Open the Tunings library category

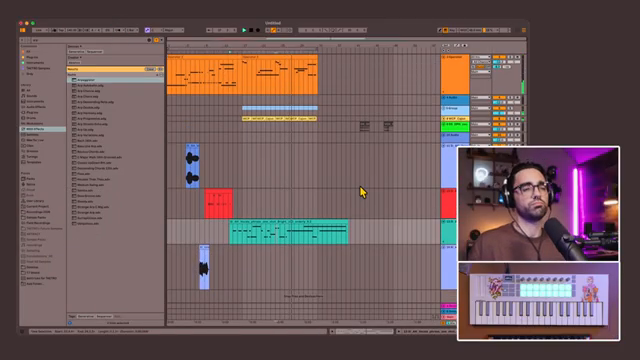click(32, 156)
